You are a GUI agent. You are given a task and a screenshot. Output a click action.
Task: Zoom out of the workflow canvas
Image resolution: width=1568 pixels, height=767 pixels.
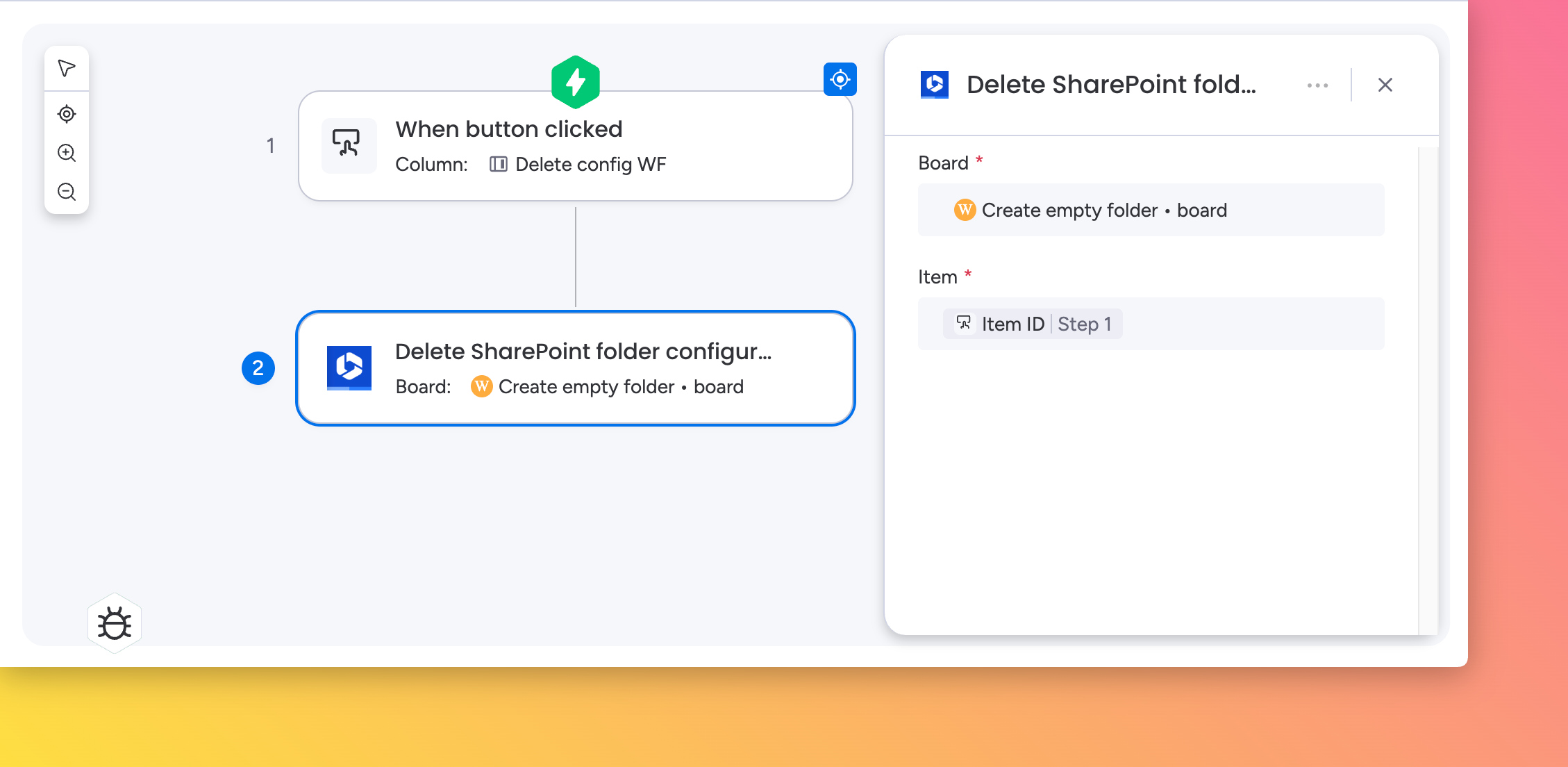pyautogui.click(x=67, y=191)
